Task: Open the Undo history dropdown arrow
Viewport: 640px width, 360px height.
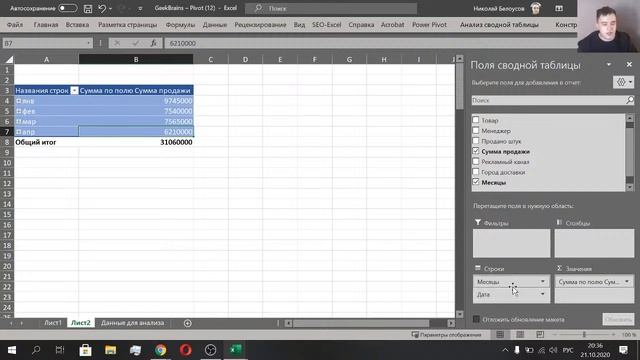Action: click(111, 8)
